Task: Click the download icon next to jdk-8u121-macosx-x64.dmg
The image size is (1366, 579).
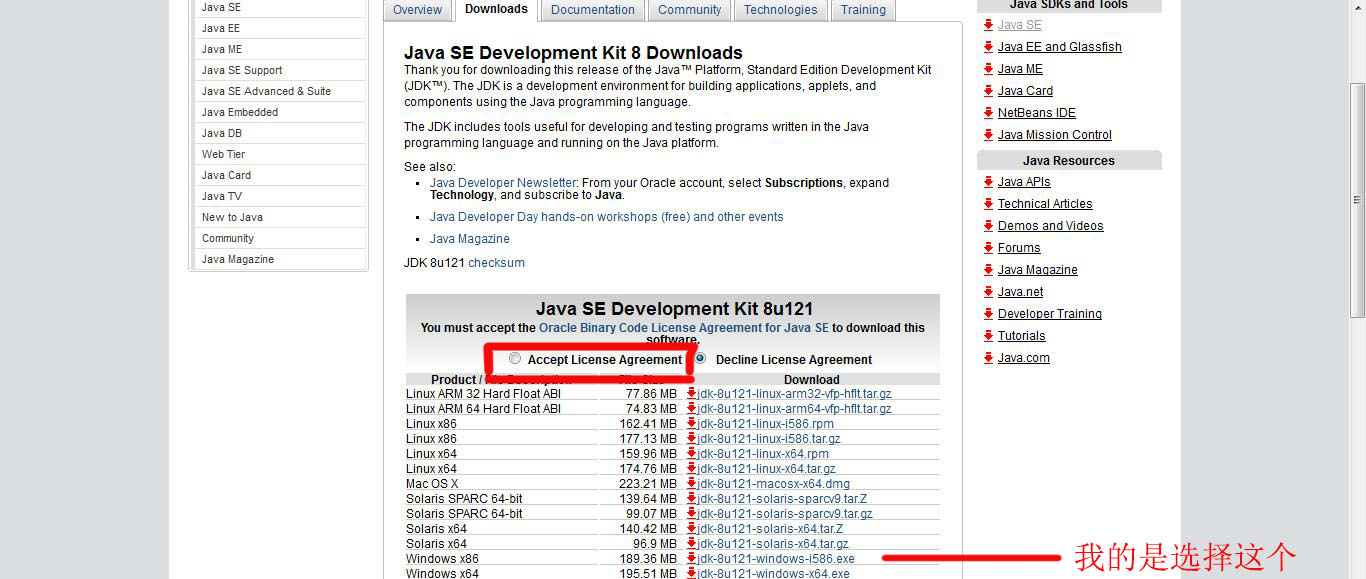Action: 691,483
